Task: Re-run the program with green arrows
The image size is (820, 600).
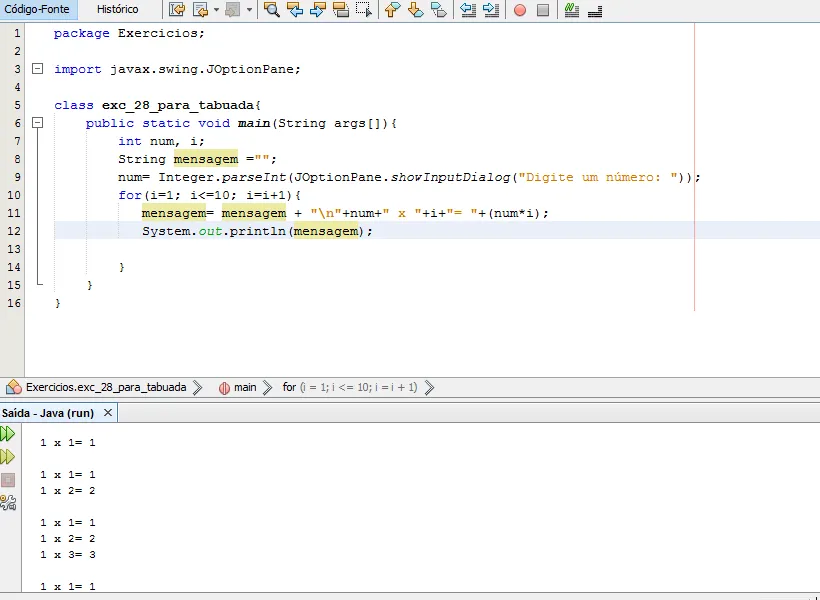Action: pos(8,434)
